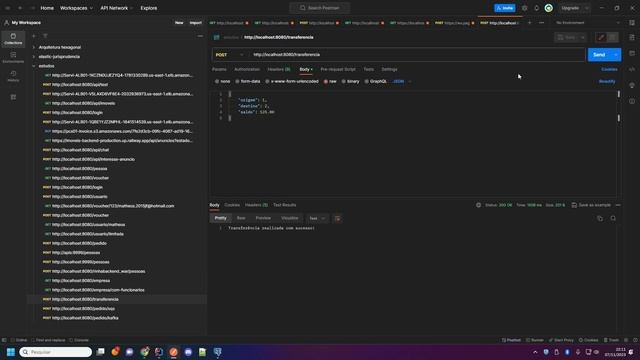
Task: Select localhost:8080/transferencia request in sidebar
Action: [117, 299]
